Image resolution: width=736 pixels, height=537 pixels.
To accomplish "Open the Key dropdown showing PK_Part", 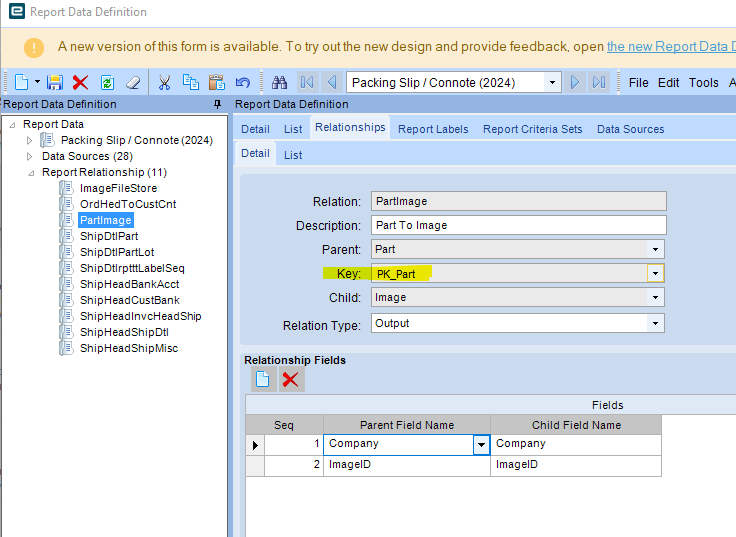I will coord(656,273).
